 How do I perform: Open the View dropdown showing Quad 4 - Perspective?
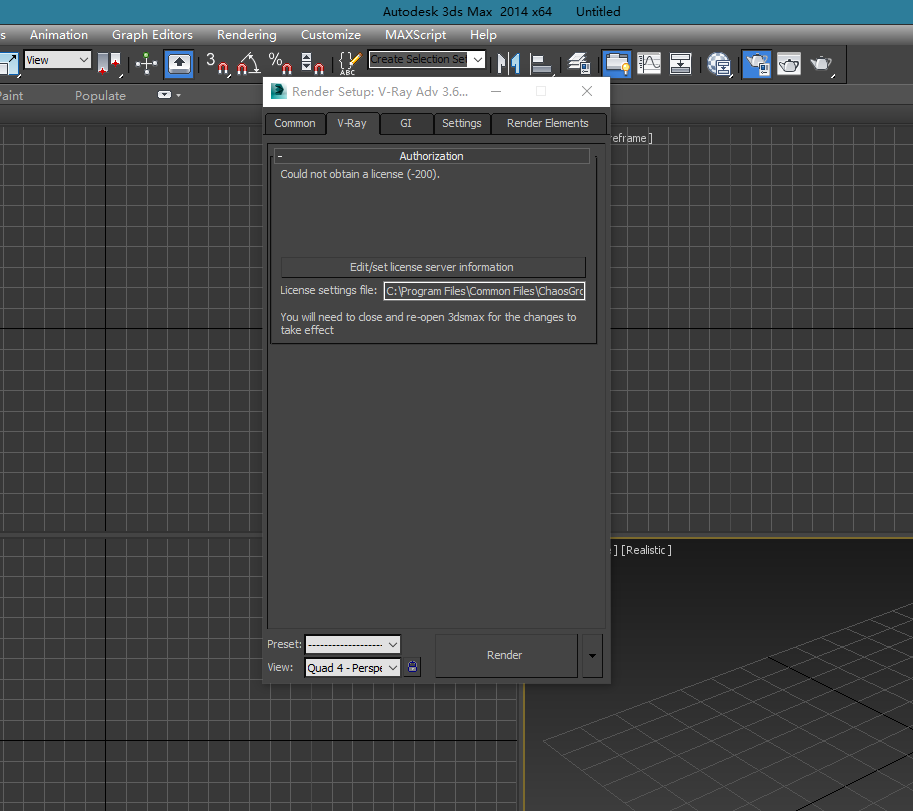[352, 668]
